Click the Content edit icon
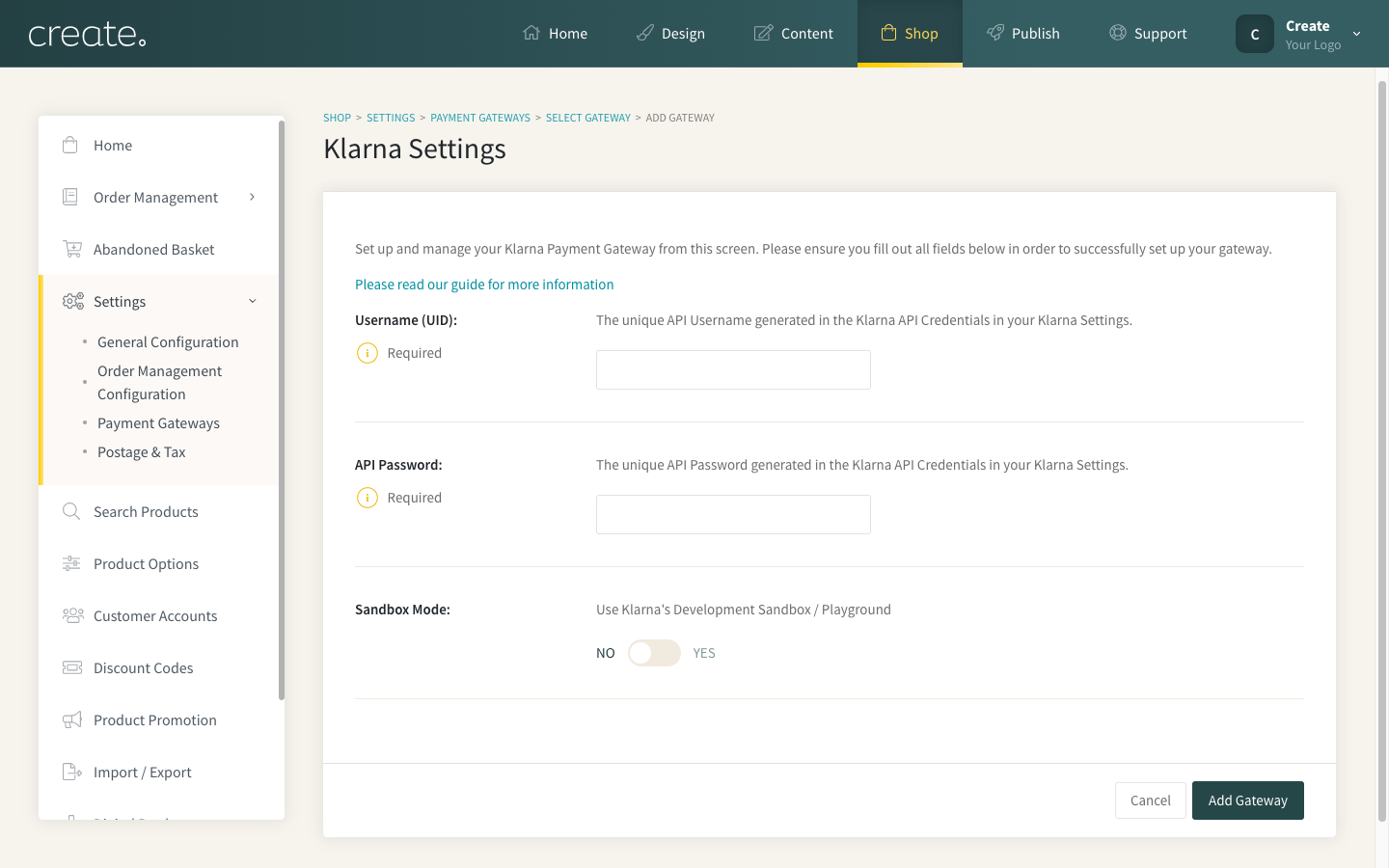Viewport: 1389px width, 868px height. coord(763,33)
